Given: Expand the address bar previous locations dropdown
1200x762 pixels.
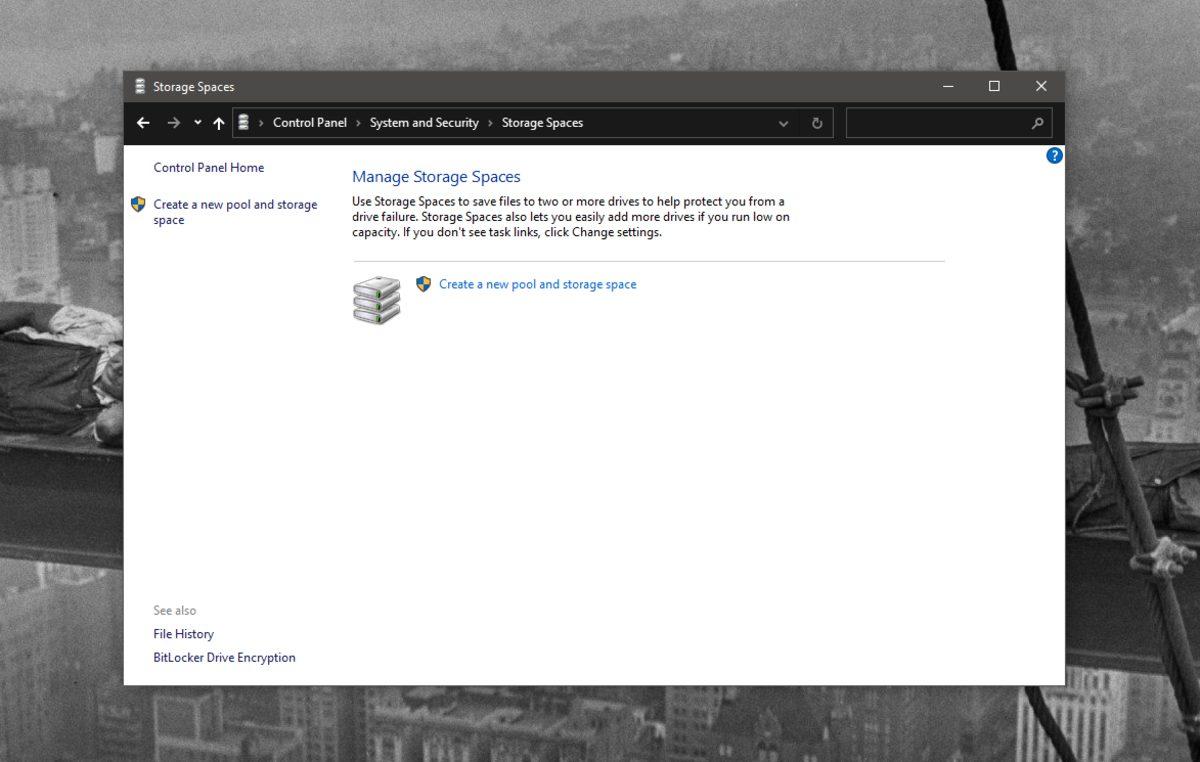Looking at the screenshot, I should (x=783, y=123).
